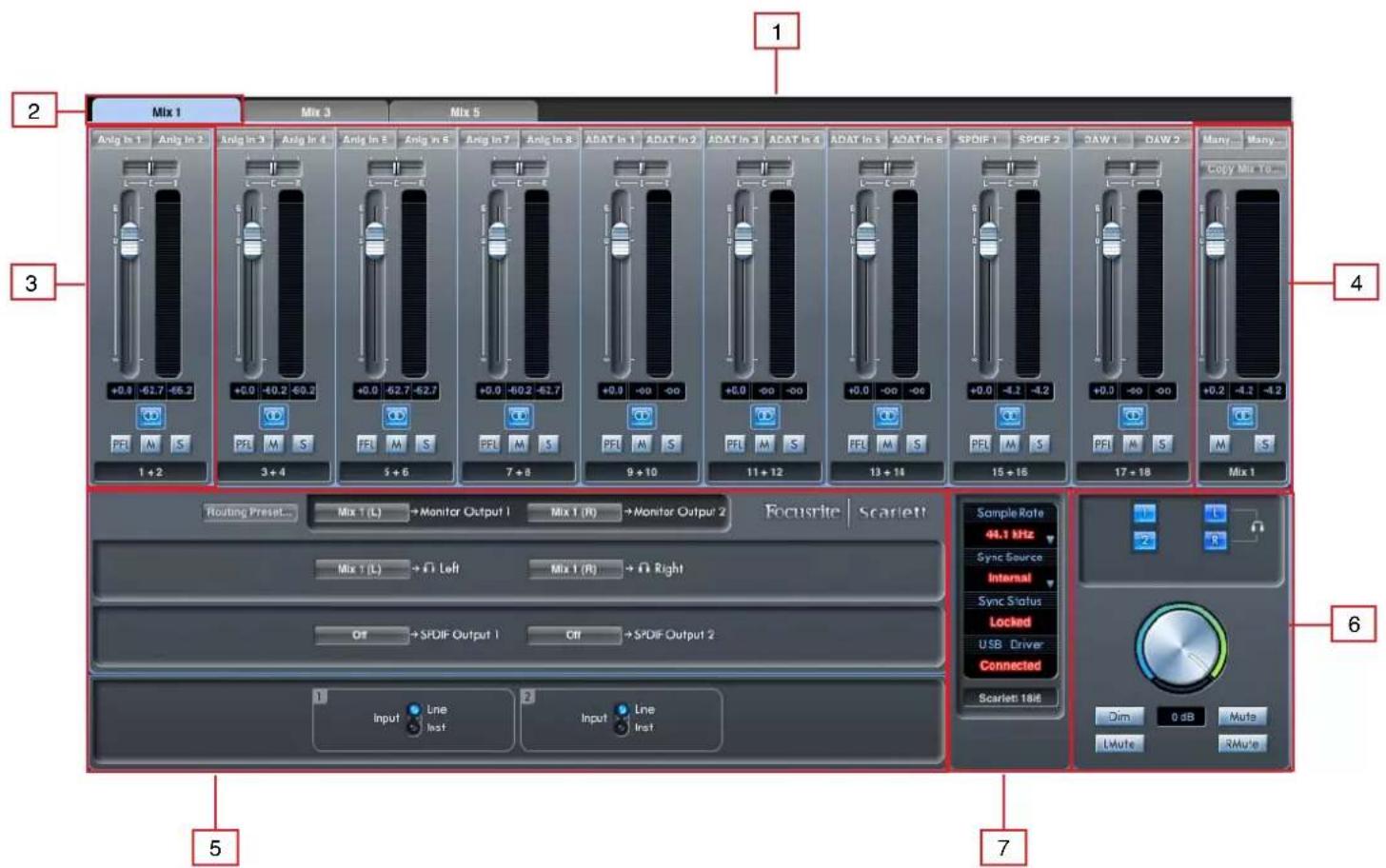The height and width of the screenshot is (868, 1386).
Task: Toggle stereo link on channel 3+4
Action: 273,416
